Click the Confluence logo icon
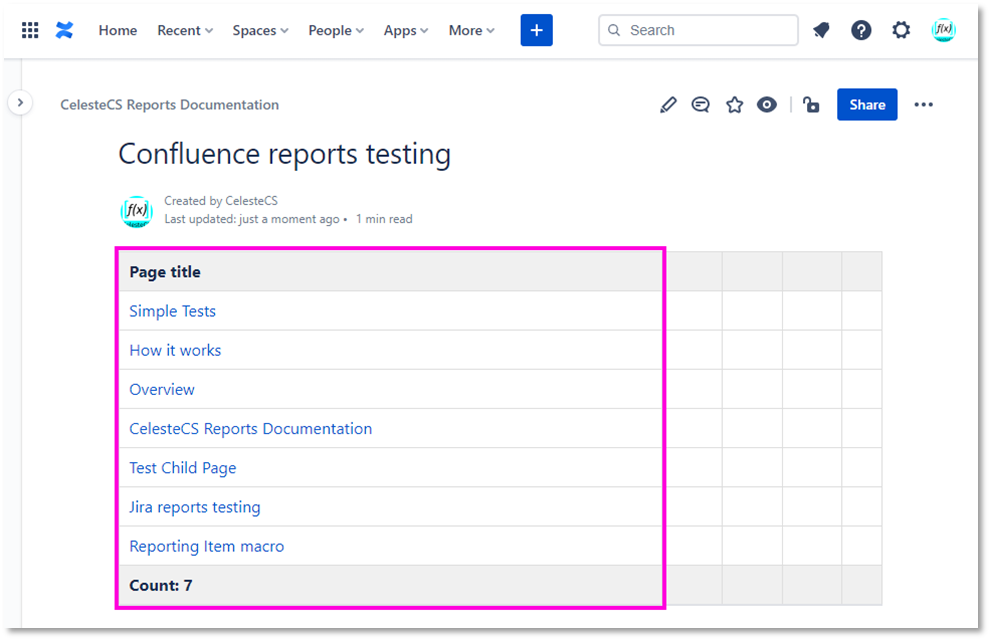Viewport: 991px width, 641px height. point(64,30)
